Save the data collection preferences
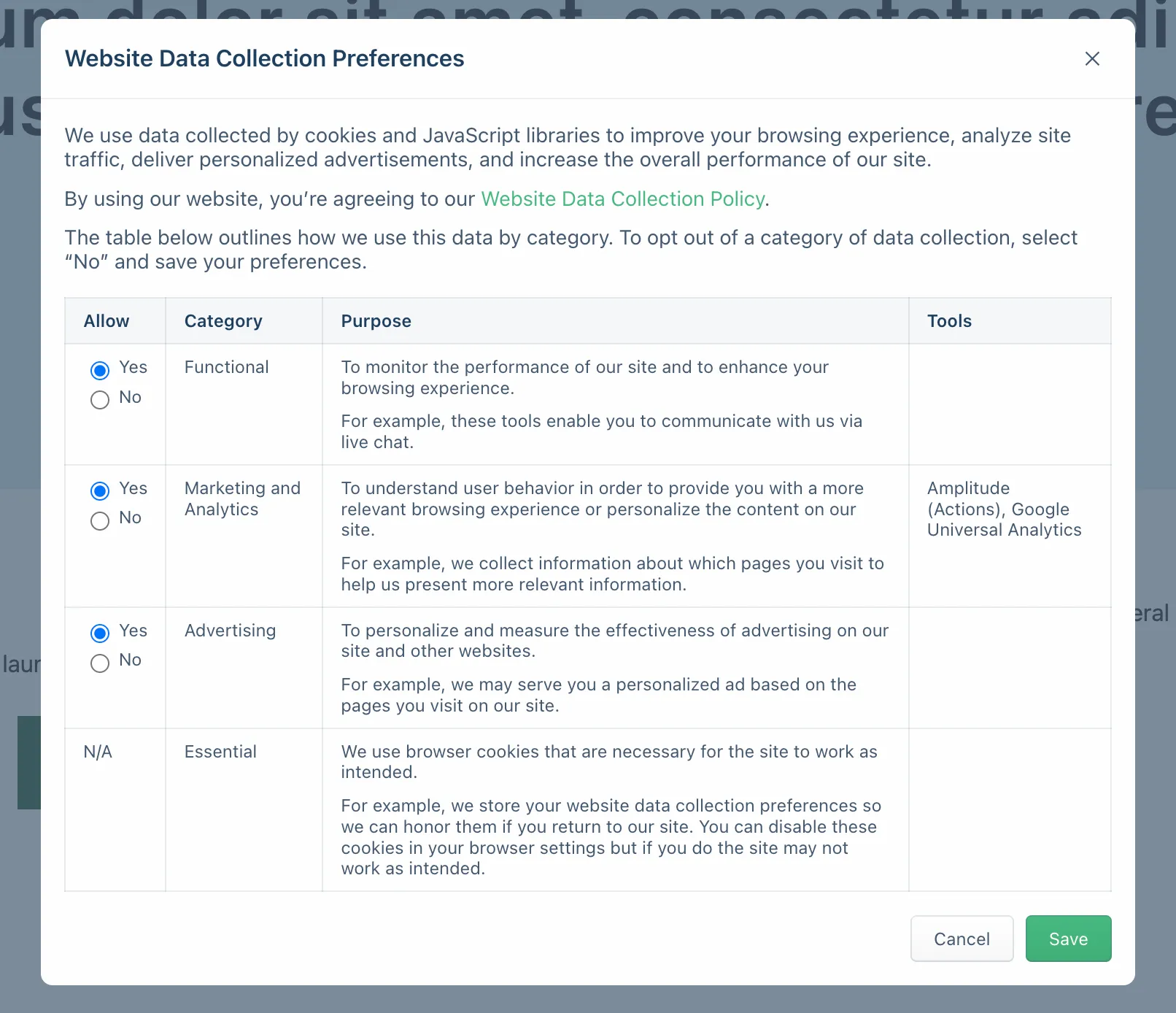 1068,939
